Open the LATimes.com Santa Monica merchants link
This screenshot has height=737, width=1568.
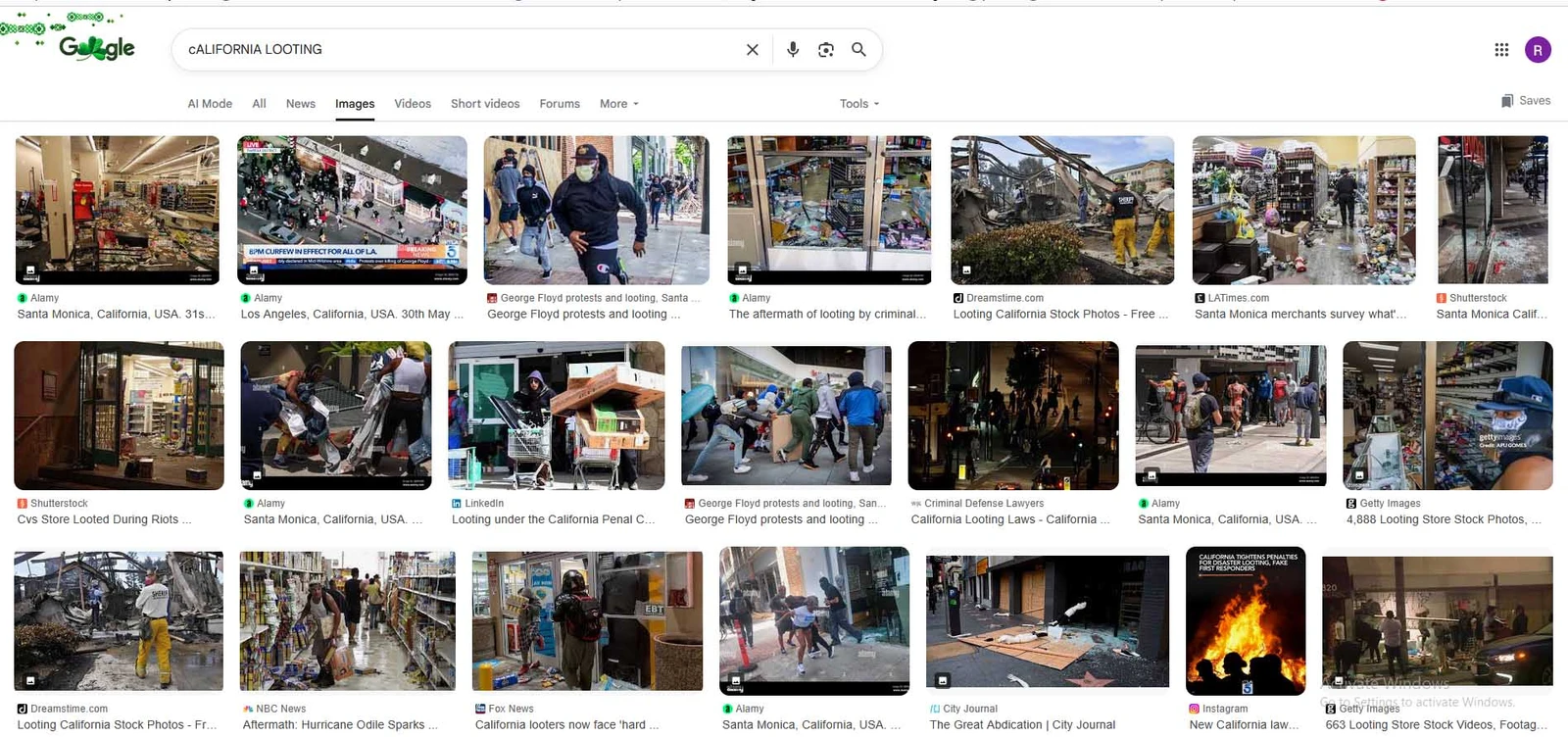pyautogui.click(x=1299, y=315)
